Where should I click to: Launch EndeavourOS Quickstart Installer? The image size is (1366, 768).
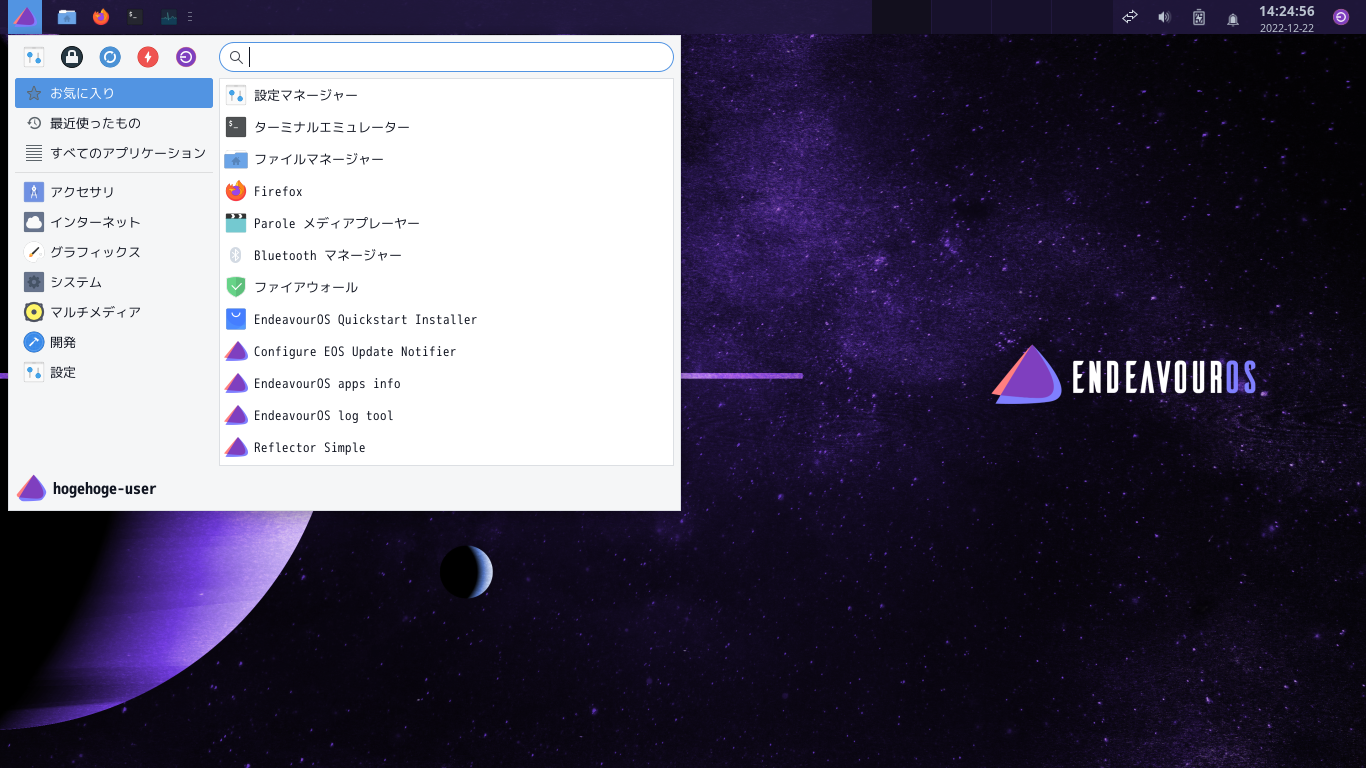(446, 319)
